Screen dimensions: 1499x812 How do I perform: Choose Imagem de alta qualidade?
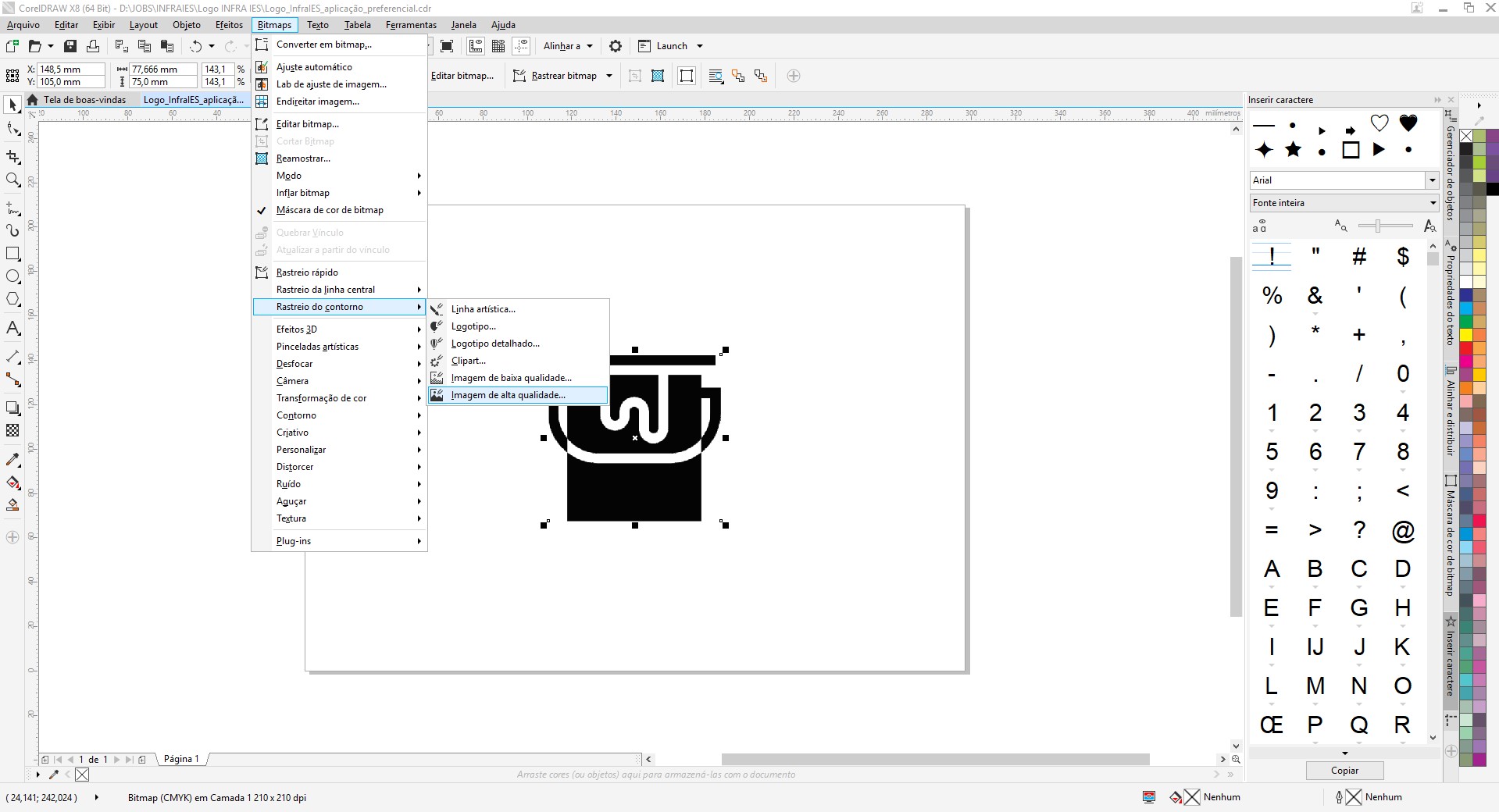click(x=518, y=395)
